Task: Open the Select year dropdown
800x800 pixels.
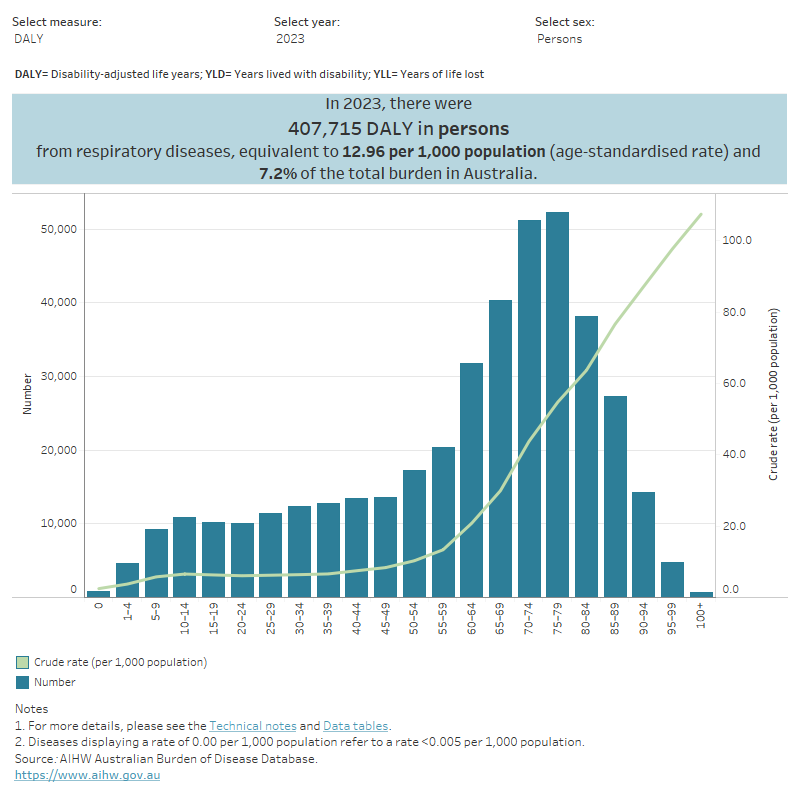Action: 290,38
